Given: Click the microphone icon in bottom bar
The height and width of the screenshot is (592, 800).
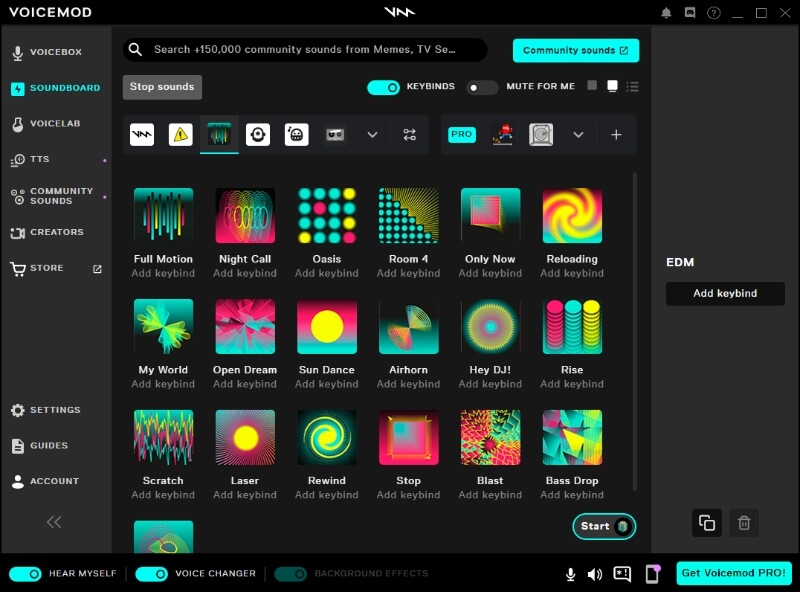Looking at the screenshot, I should [x=570, y=574].
